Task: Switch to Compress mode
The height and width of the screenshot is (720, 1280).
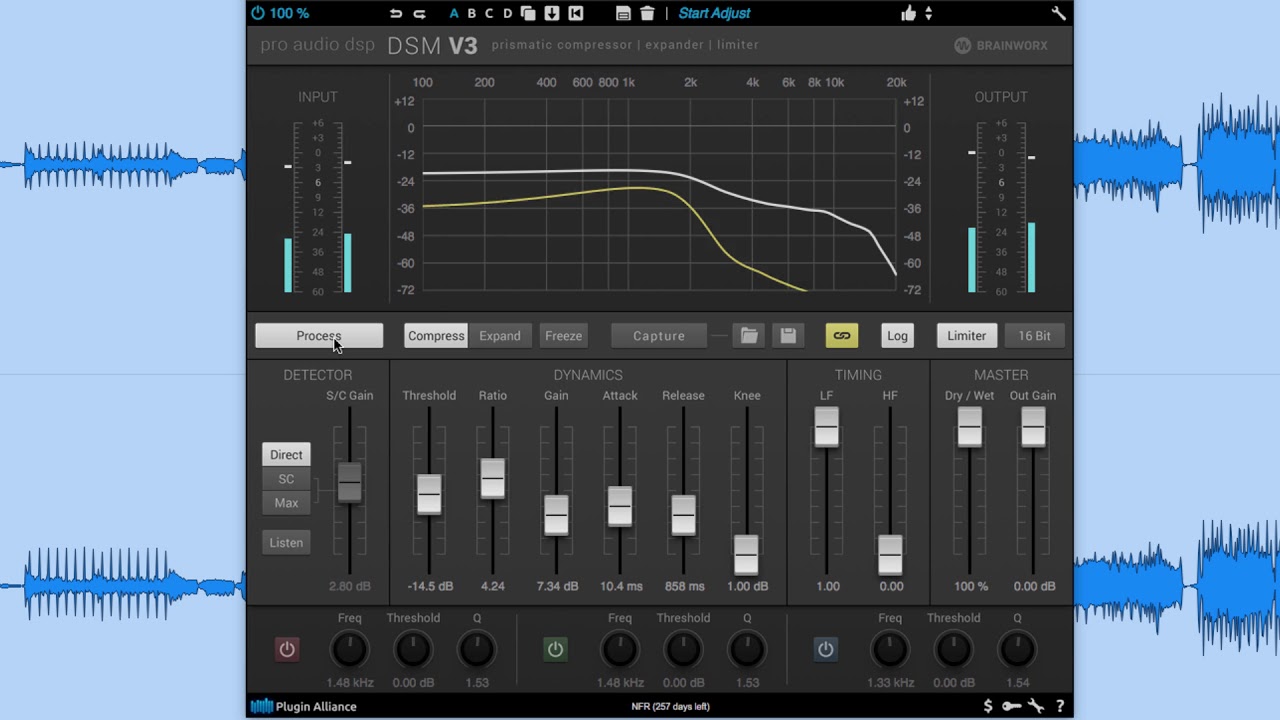Action: 436,336
